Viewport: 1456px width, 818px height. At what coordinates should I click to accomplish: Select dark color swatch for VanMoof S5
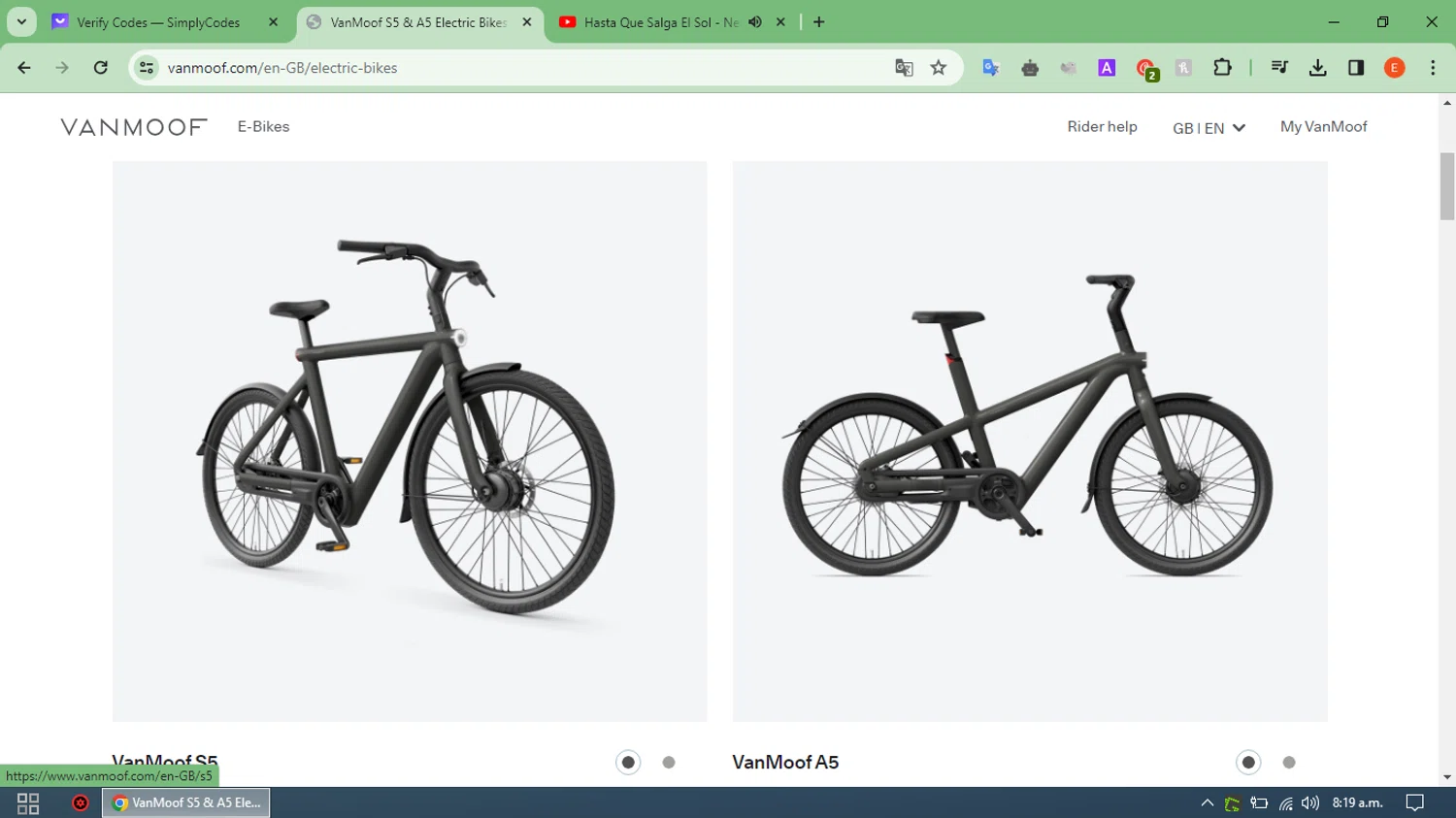[628, 763]
